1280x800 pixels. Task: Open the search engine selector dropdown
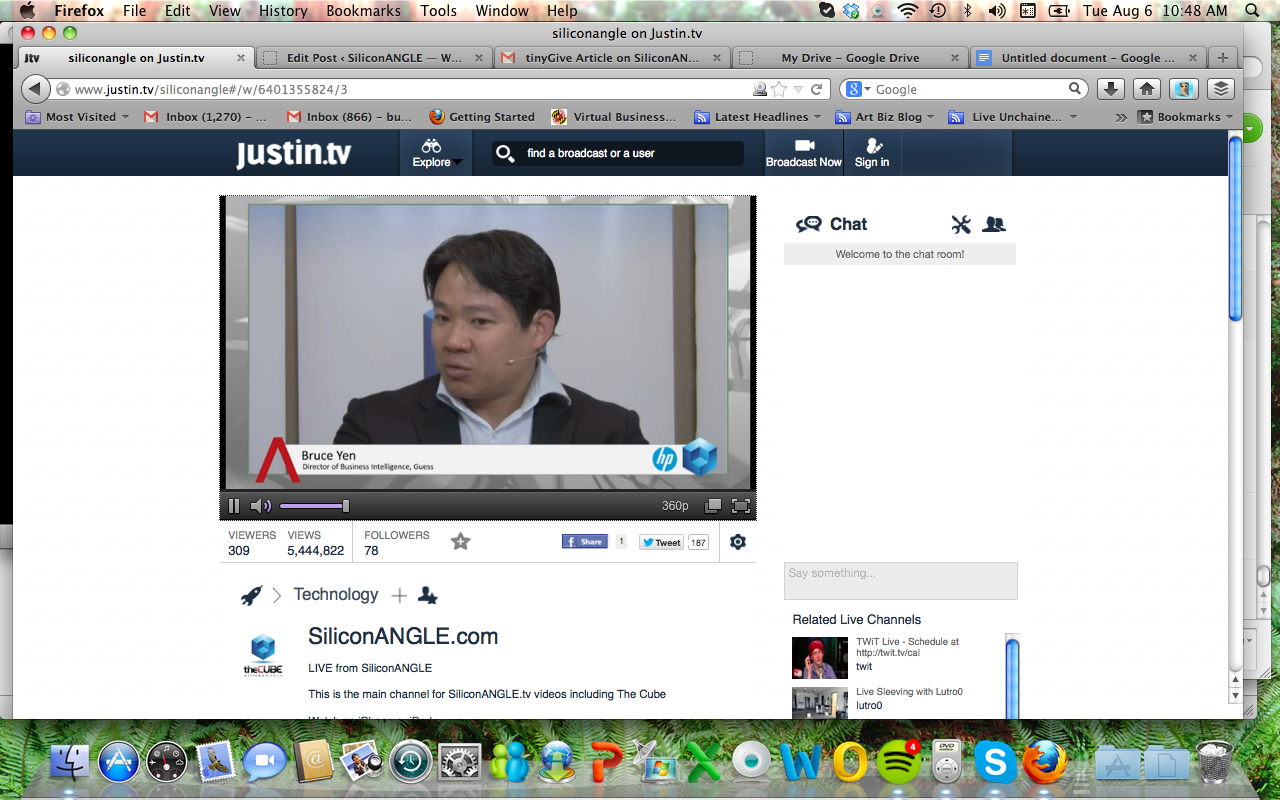860,89
